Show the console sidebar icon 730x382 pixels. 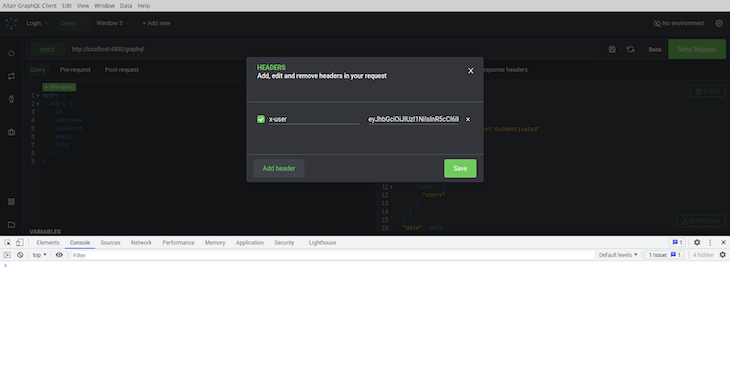7,255
